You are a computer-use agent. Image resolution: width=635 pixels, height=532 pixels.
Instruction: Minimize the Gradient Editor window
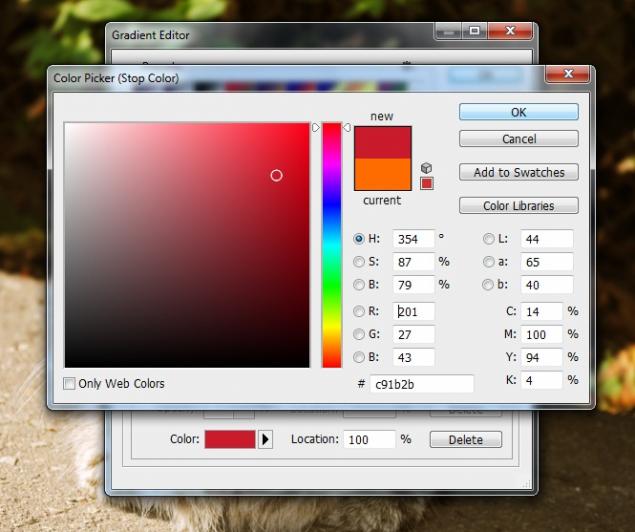[447, 32]
